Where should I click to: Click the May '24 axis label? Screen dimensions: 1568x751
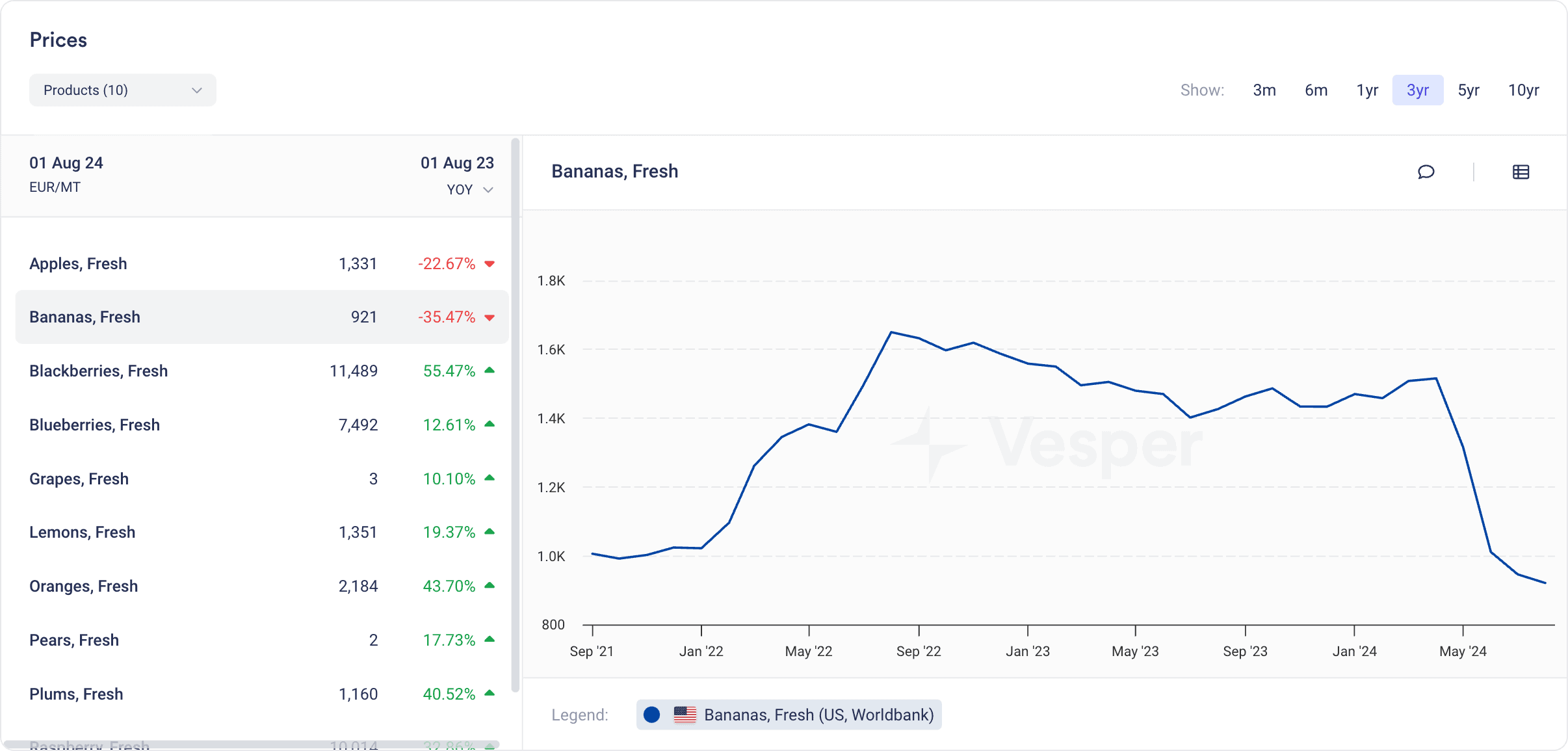tap(1463, 651)
